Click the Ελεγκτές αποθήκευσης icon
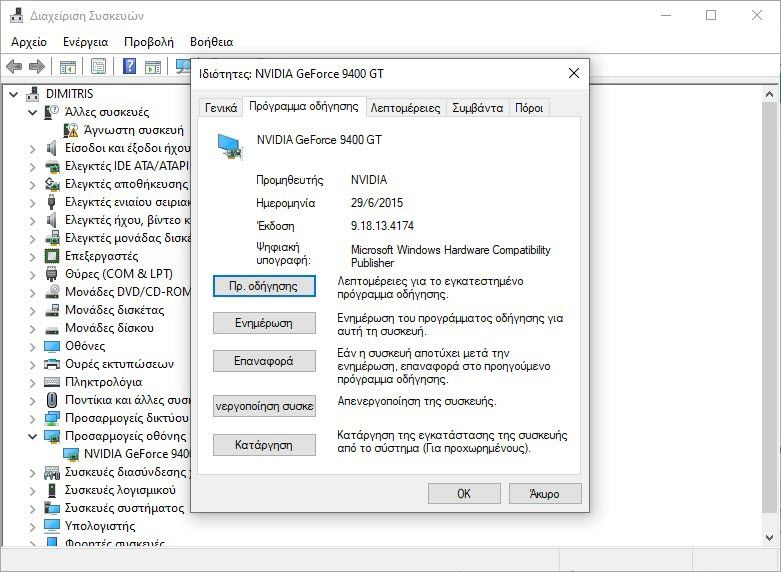 click(x=52, y=184)
